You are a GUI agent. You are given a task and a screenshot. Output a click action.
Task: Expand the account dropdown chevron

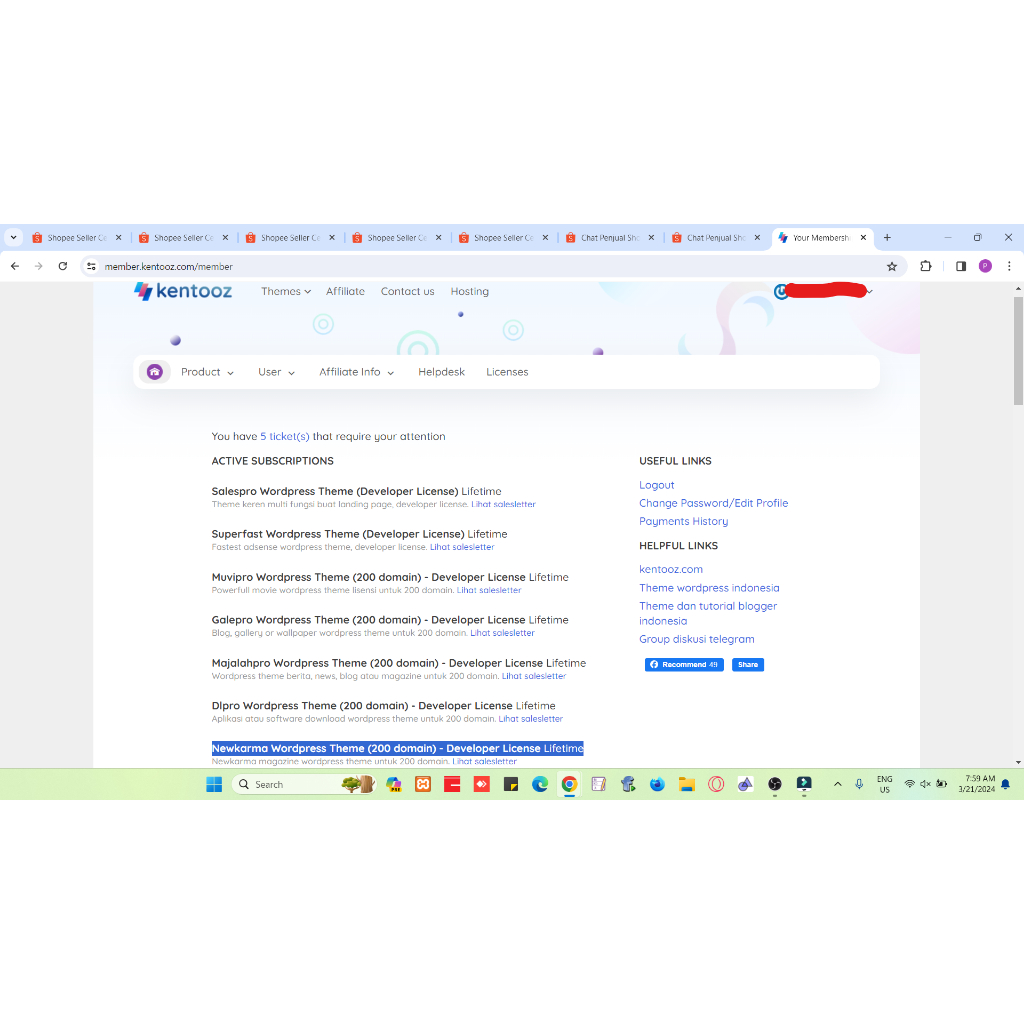[x=869, y=292]
